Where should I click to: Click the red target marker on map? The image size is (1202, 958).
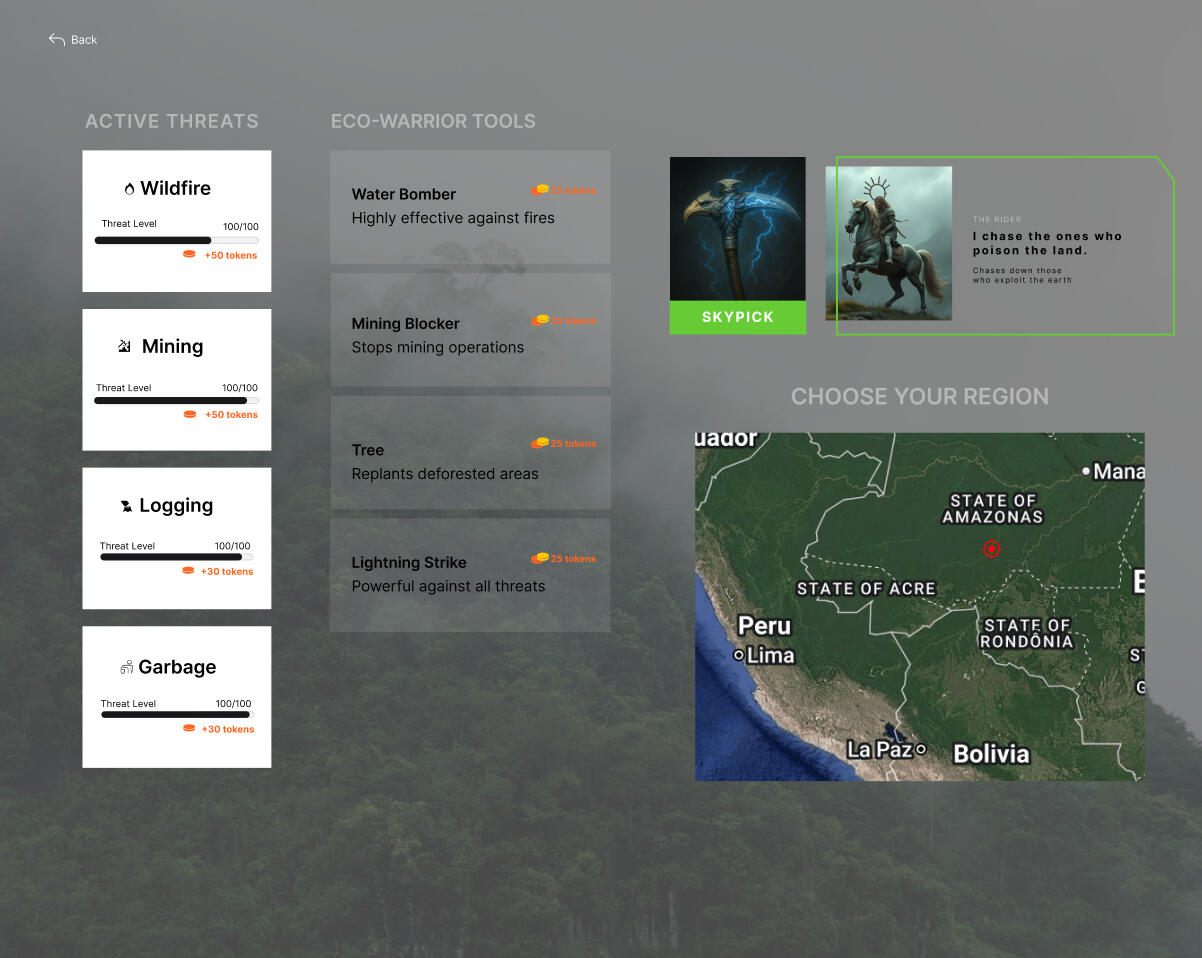991,549
